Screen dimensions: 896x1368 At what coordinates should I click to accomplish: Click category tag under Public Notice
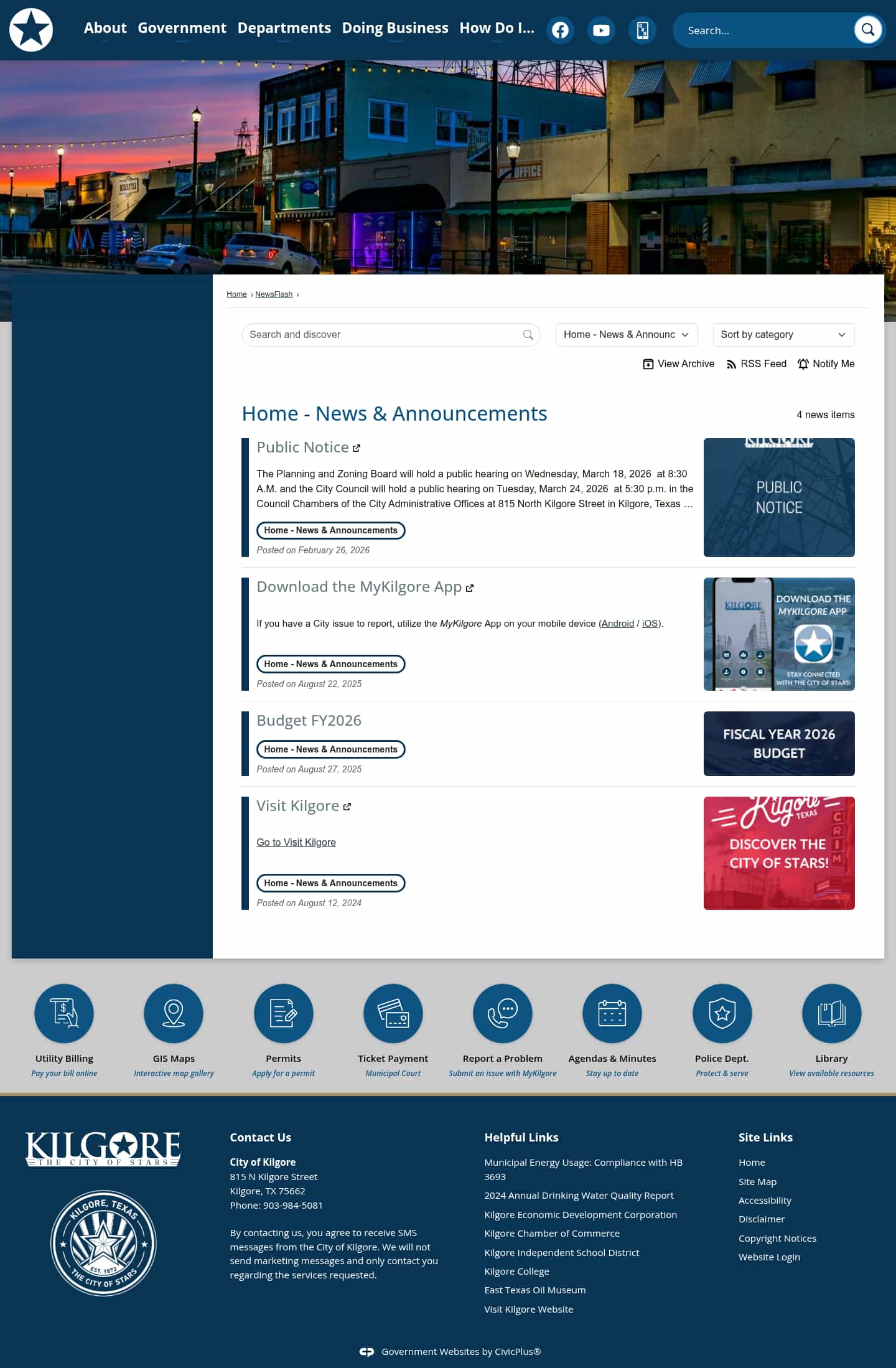pyautogui.click(x=331, y=531)
